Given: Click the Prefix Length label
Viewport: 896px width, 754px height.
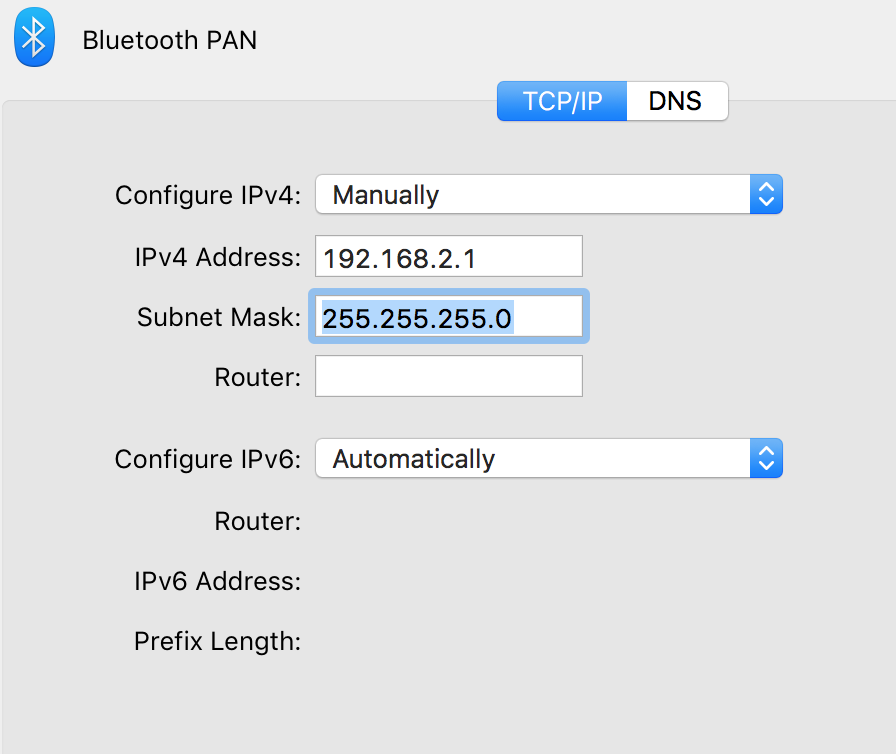Looking at the screenshot, I should (217, 641).
